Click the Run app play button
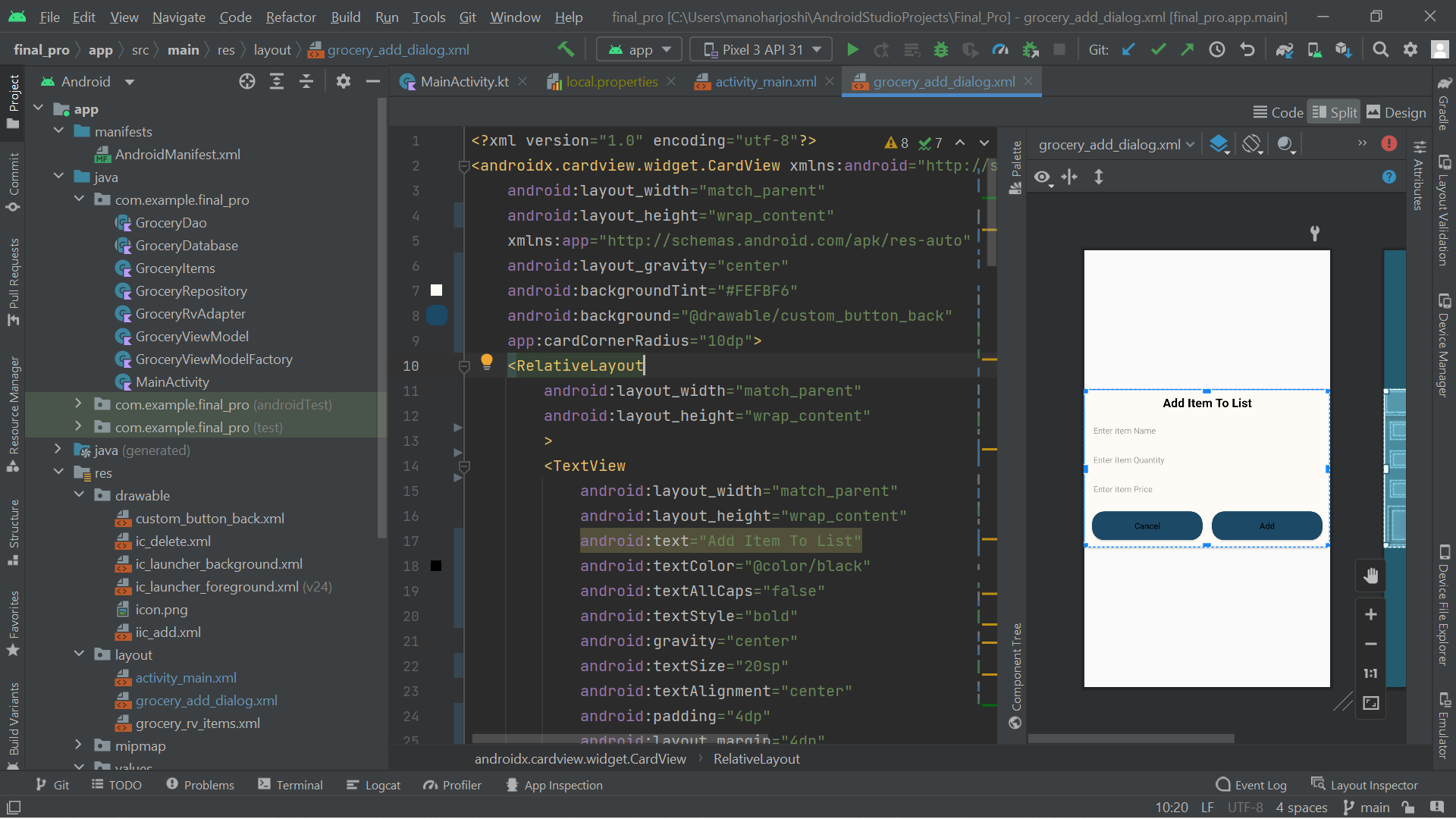This screenshot has height=819, width=1456. 852,50
